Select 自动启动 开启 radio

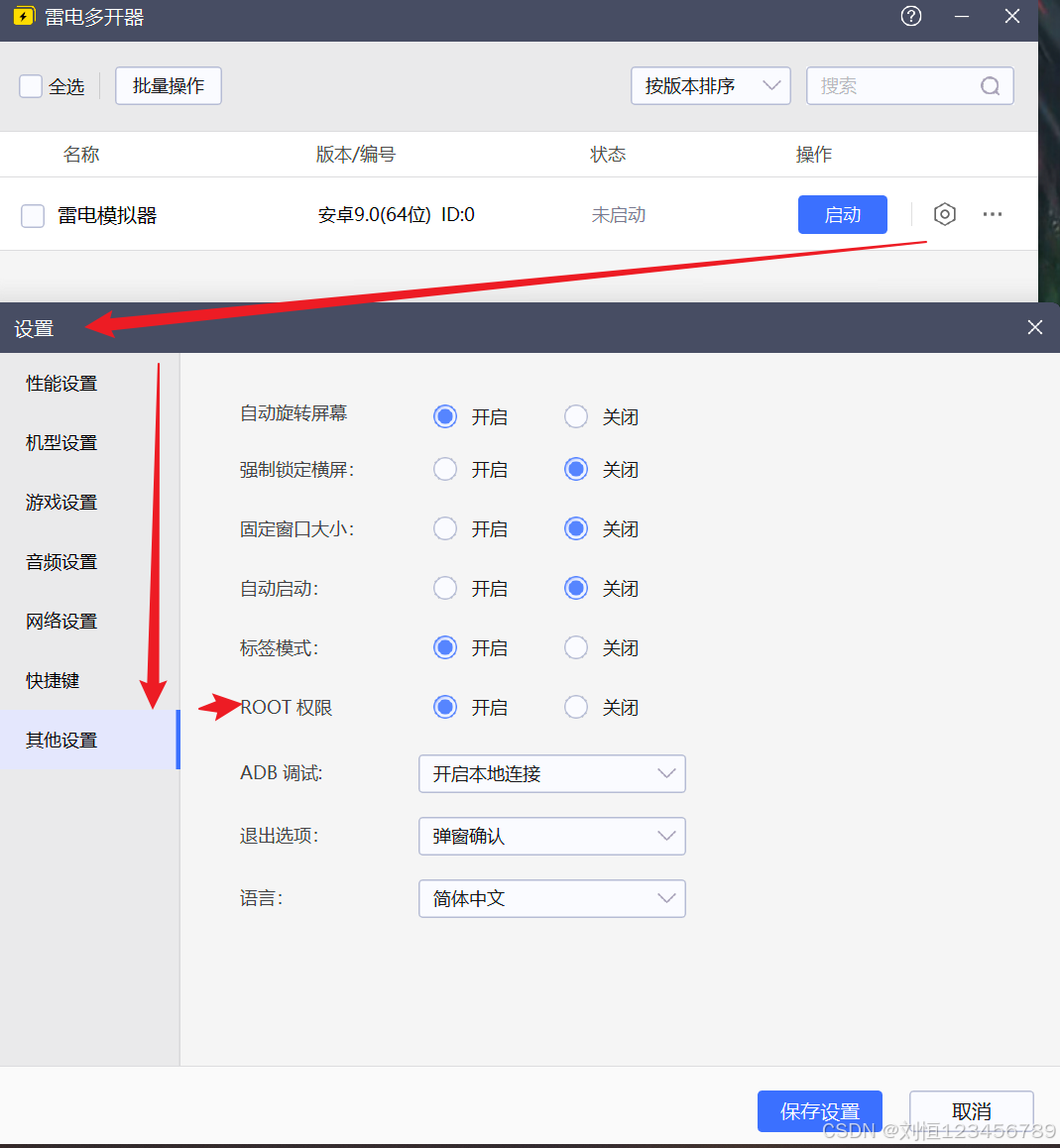444,588
